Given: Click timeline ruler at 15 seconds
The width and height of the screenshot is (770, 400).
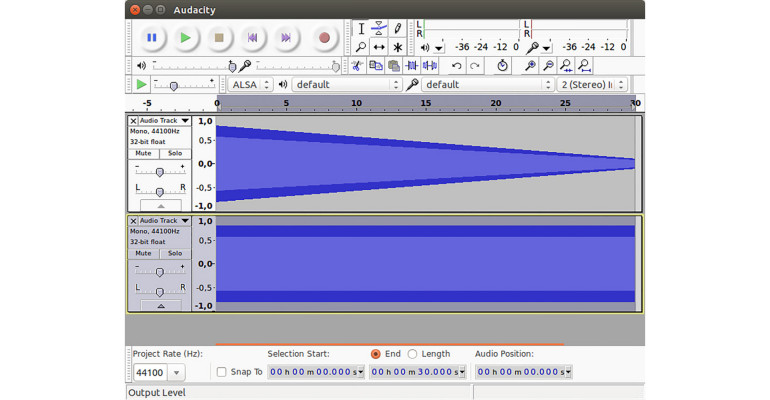Looking at the screenshot, I should tap(426, 104).
